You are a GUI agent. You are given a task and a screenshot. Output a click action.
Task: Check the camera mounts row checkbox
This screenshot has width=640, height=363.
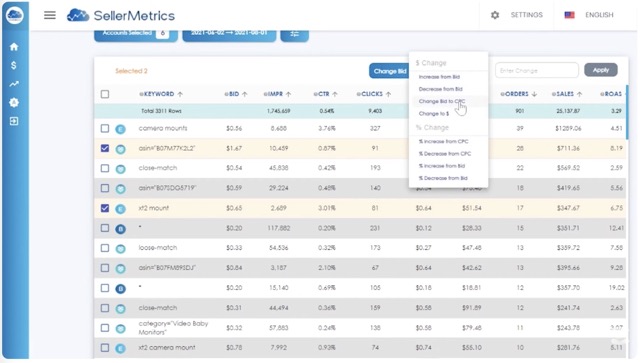tap(105, 128)
